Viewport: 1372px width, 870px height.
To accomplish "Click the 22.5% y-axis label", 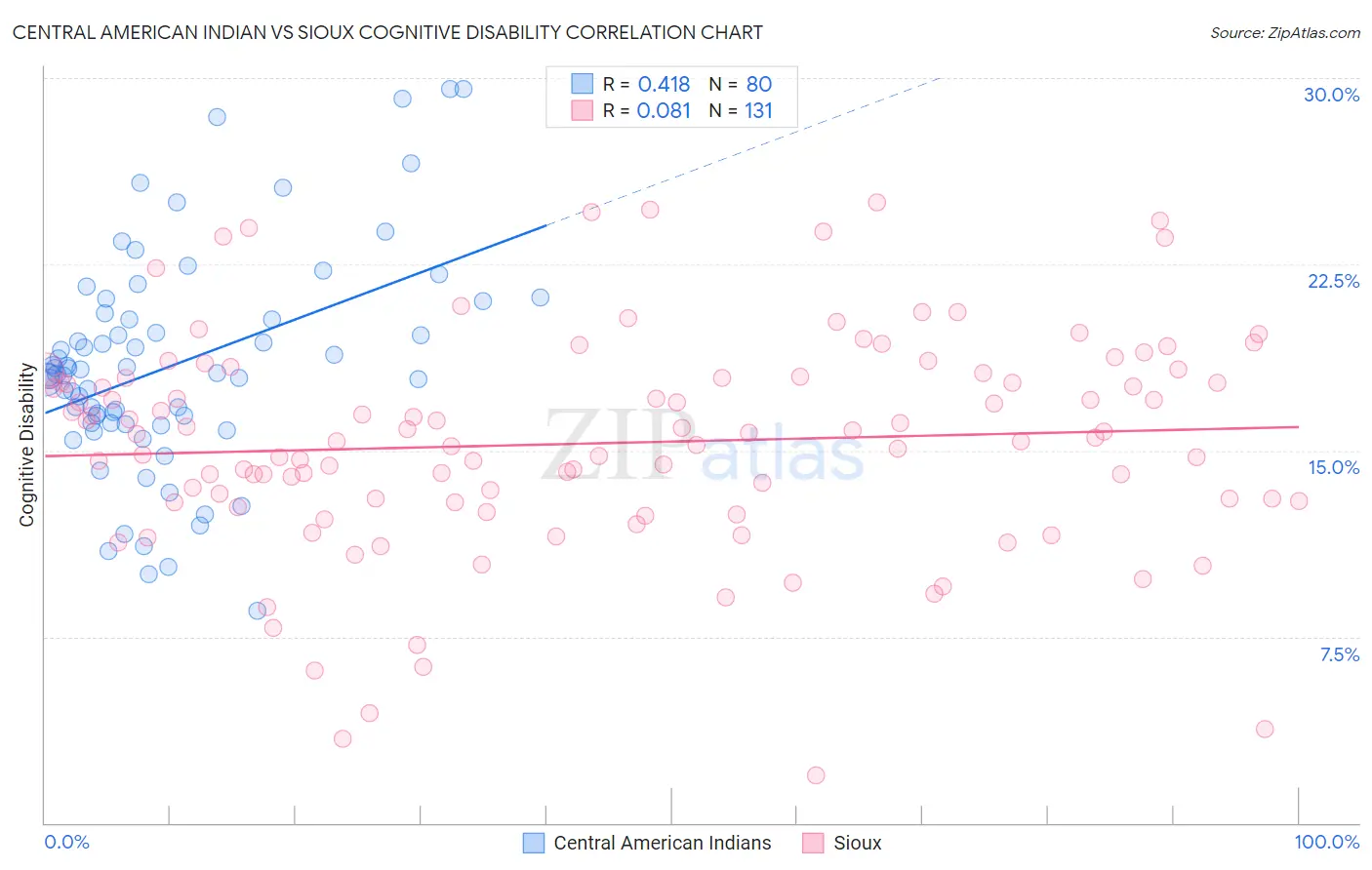I will 1333,281.
